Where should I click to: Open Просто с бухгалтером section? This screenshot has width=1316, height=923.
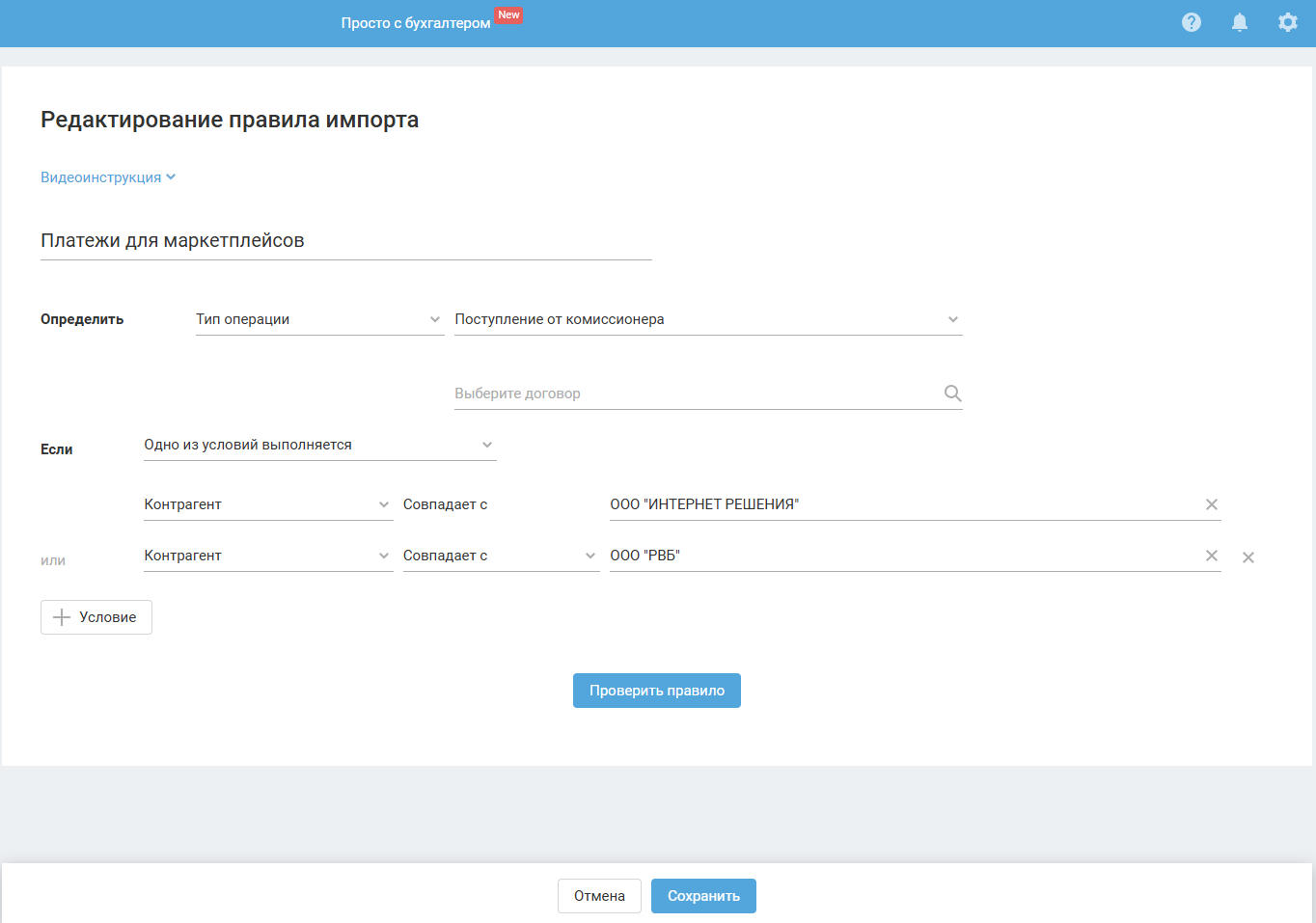pyautogui.click(x=416, y=23)
